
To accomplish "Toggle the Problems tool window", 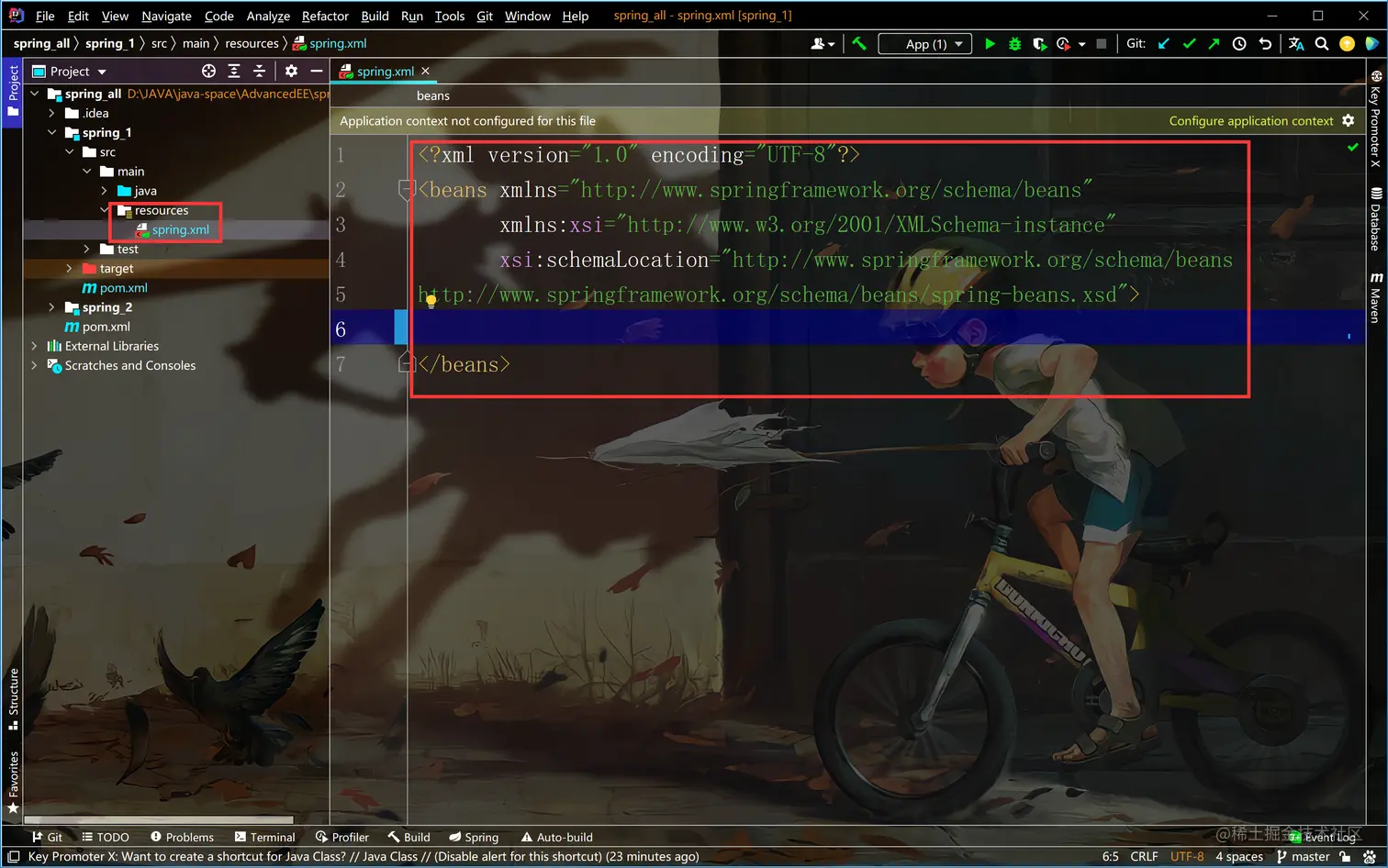I will point(182,837).
